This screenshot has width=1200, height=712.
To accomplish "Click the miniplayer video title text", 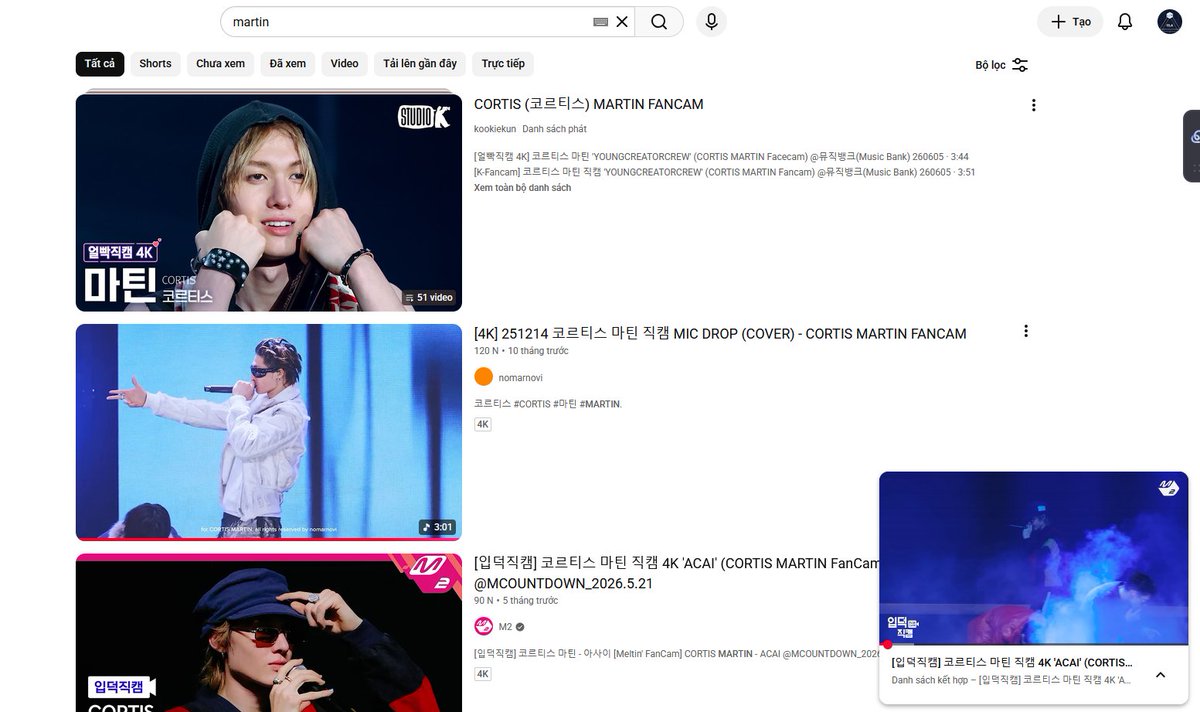I will [x=1012, y=662].
